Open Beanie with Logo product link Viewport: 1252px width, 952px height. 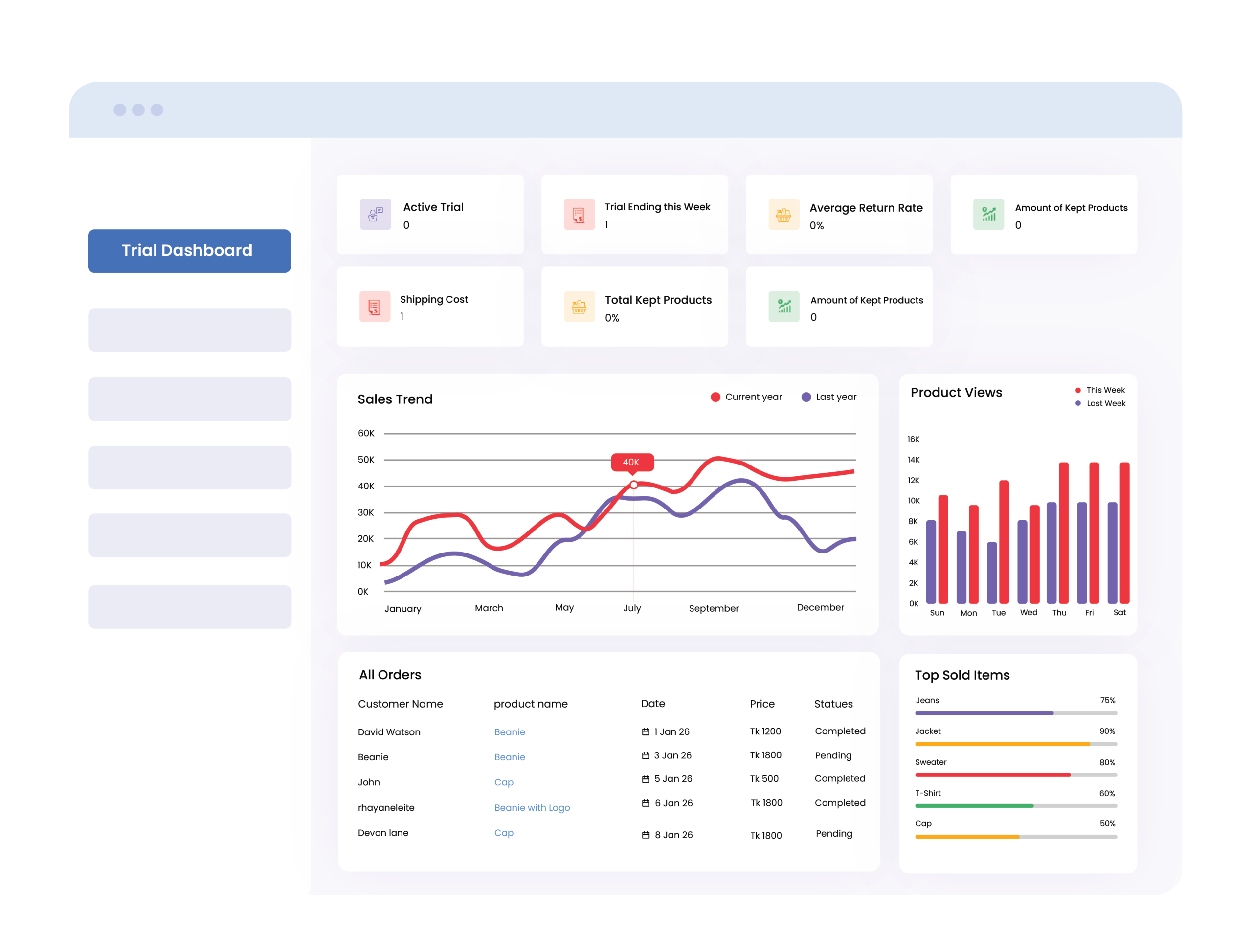(532, 807)
